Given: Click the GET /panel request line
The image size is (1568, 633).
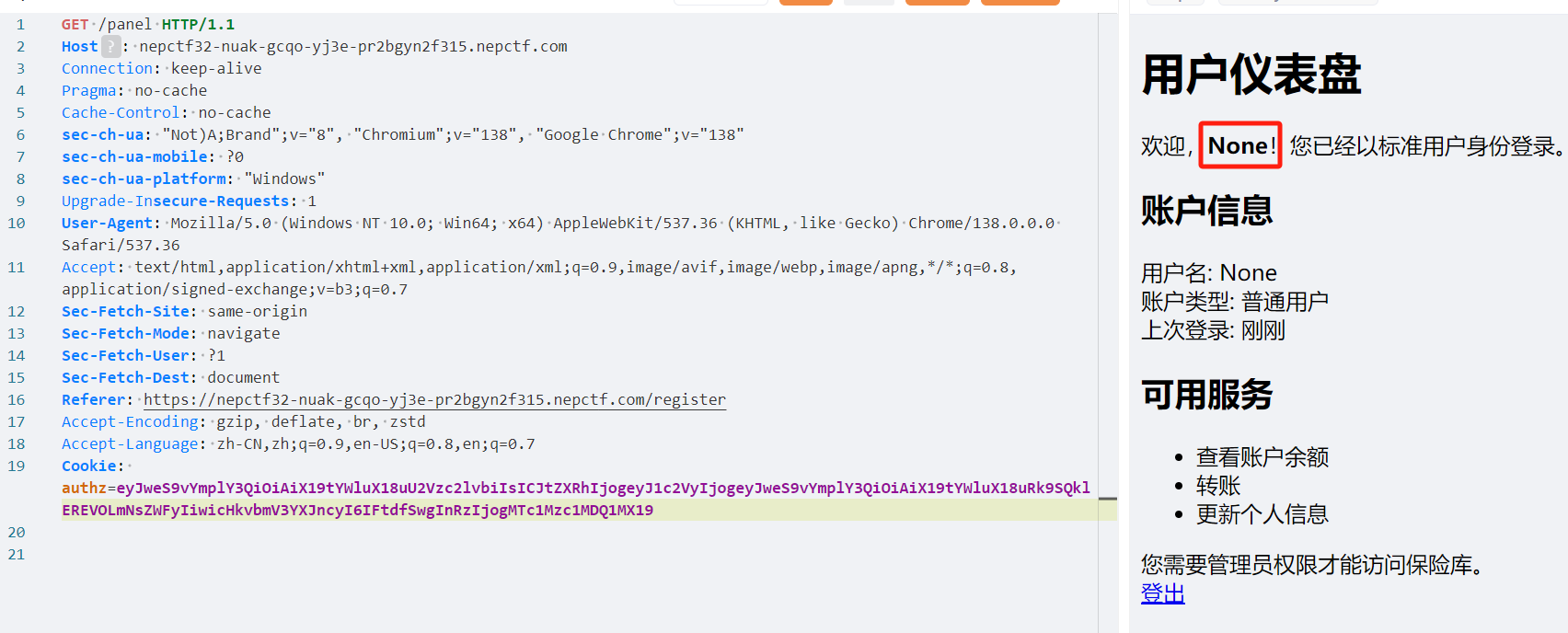Looking at the screenshot, I should 147,24.
